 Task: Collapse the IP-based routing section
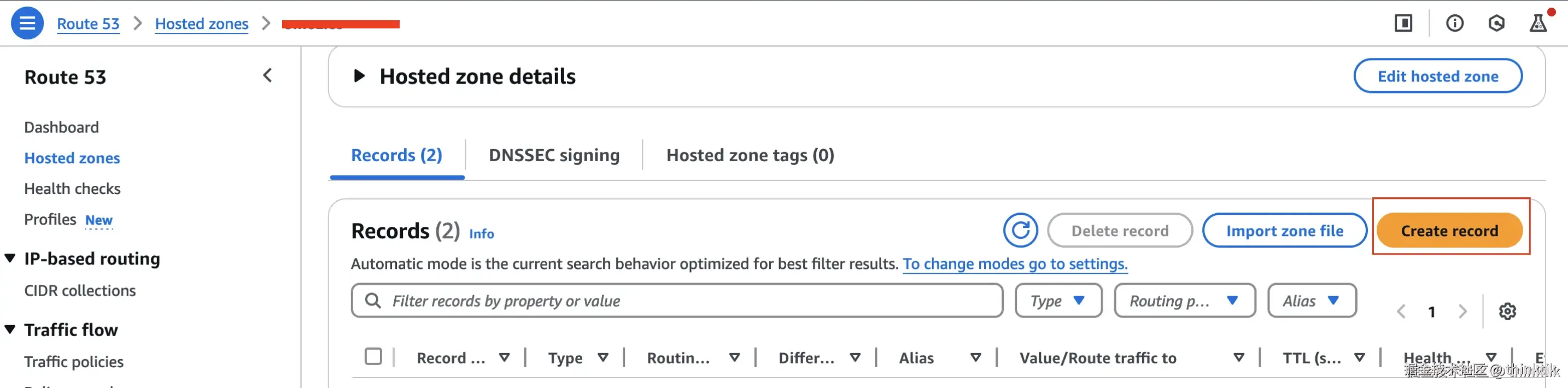(x=10, y=258)
